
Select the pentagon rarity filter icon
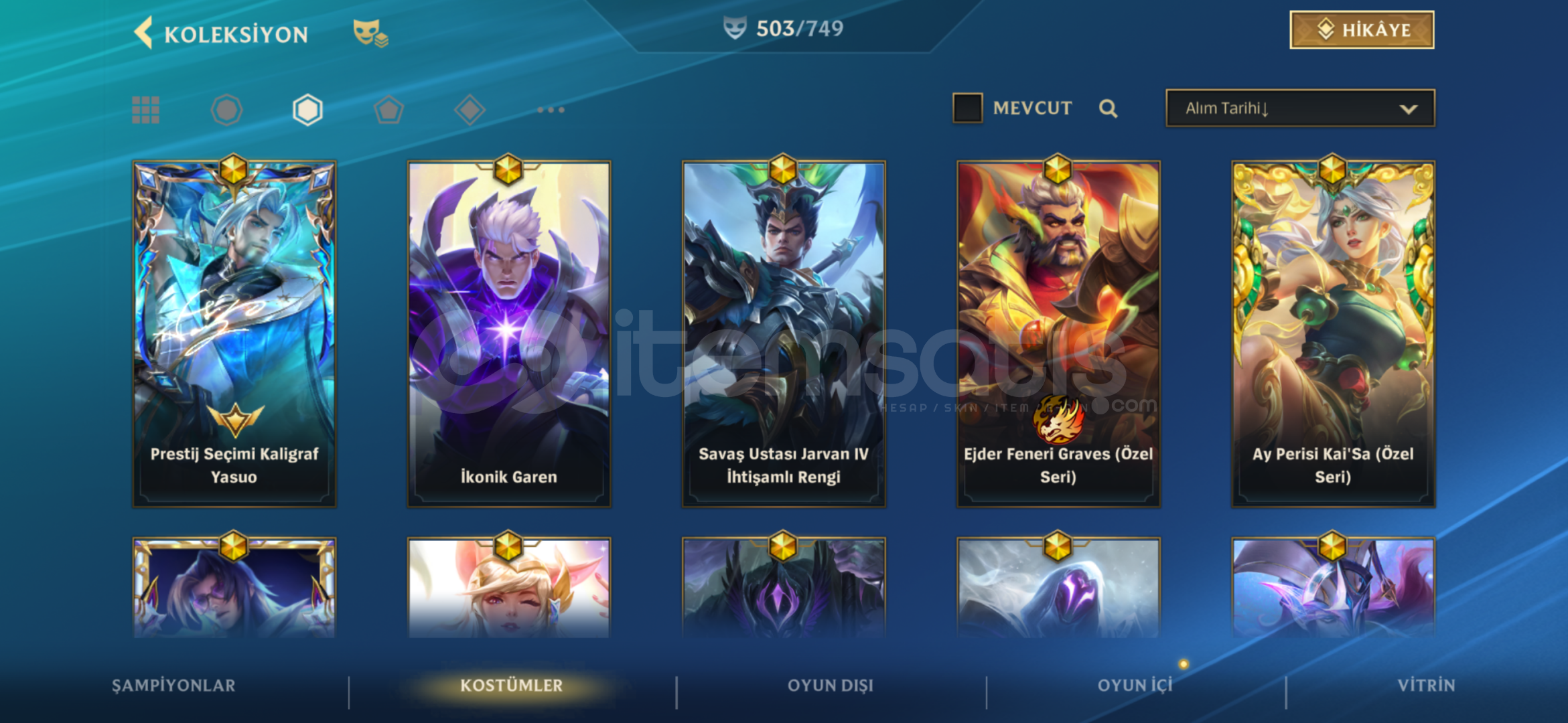[x=388, y=110]
